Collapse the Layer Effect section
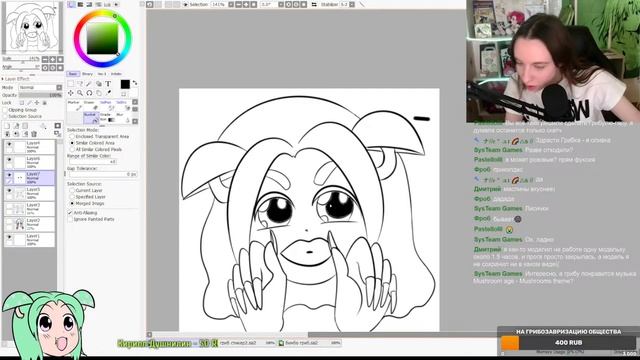 tap(3, 79)
